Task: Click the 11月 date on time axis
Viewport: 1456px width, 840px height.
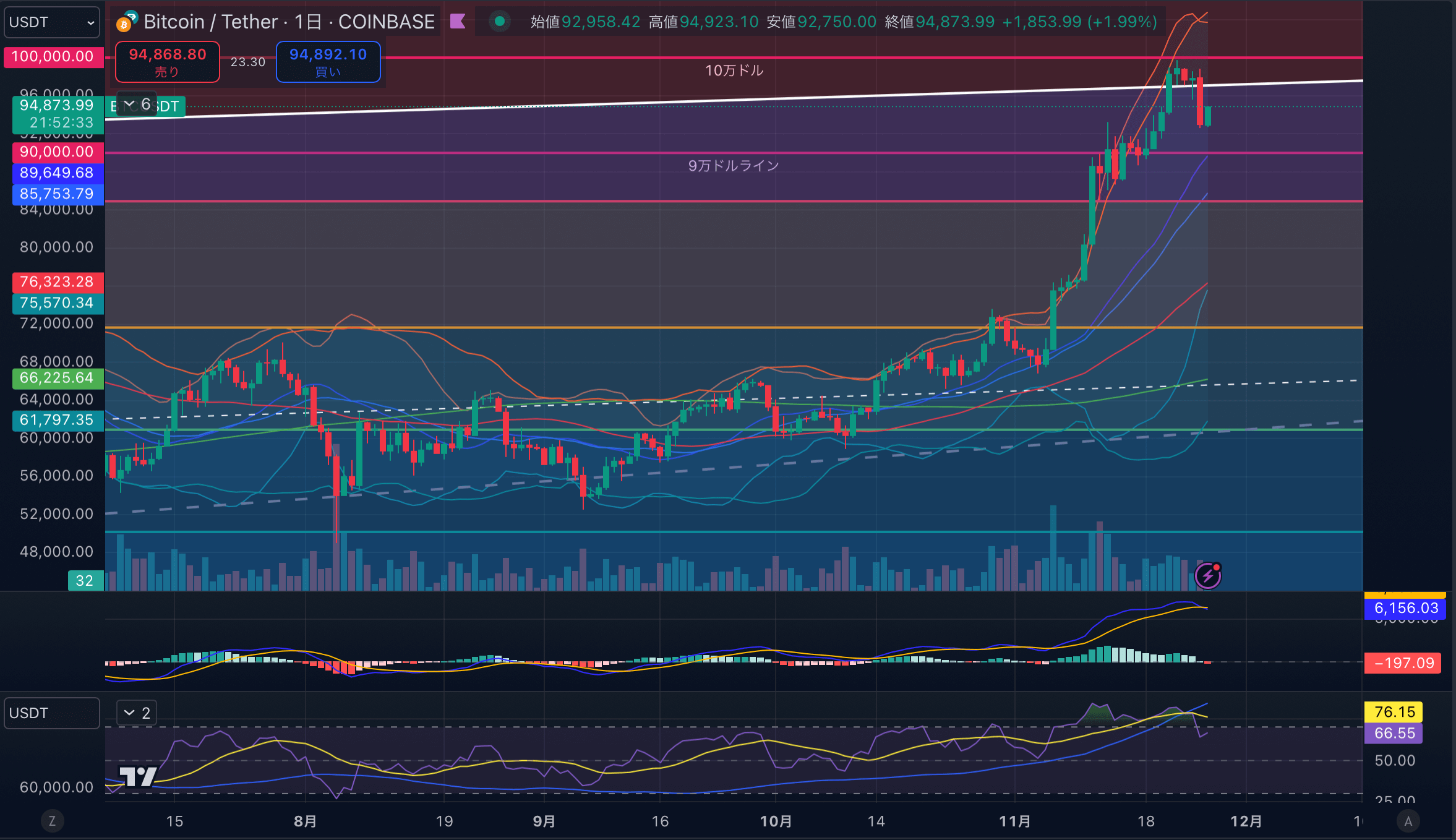Action: pos(1015,821)
